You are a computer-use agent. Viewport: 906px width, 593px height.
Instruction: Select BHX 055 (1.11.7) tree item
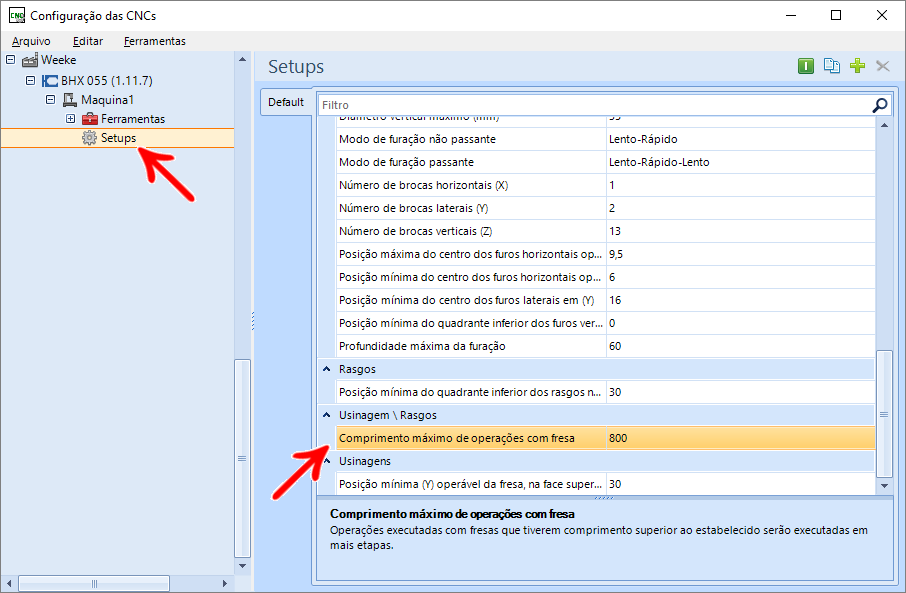[x=107, y=81]
